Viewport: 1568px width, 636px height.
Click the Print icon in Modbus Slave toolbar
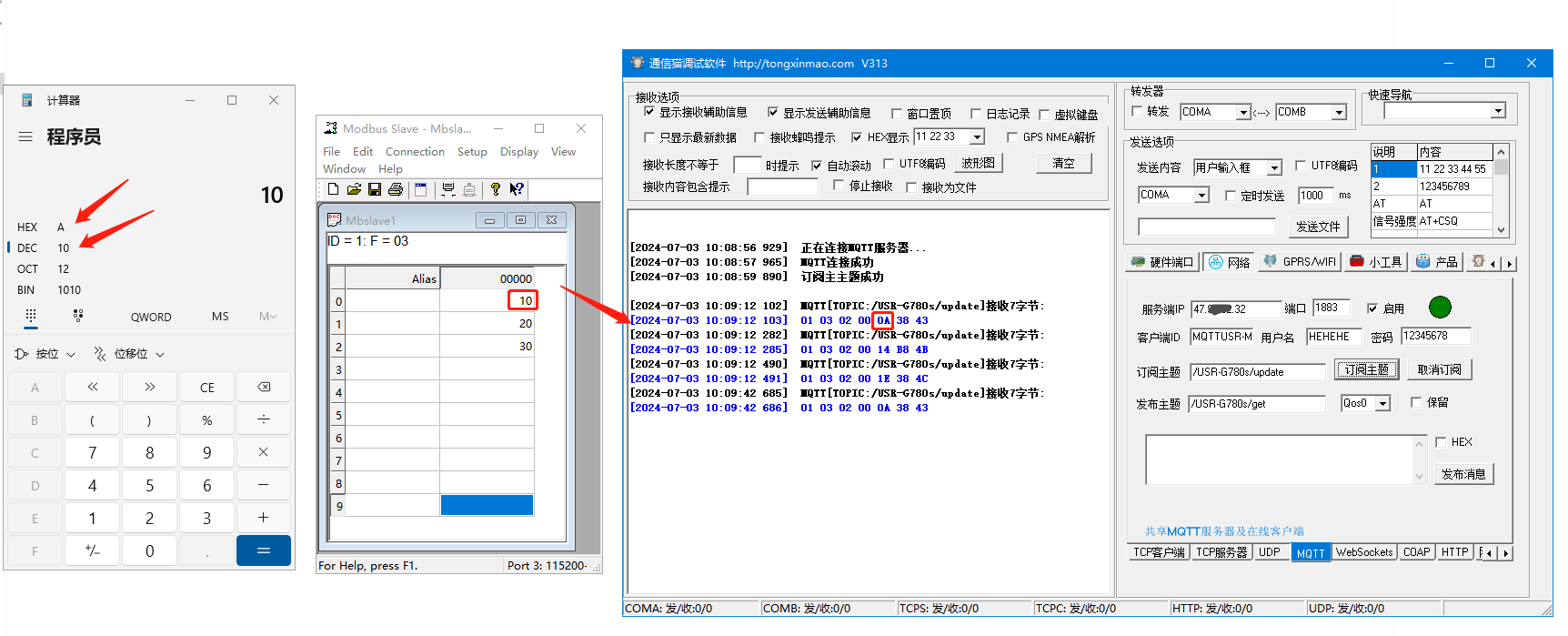[396, 189]
